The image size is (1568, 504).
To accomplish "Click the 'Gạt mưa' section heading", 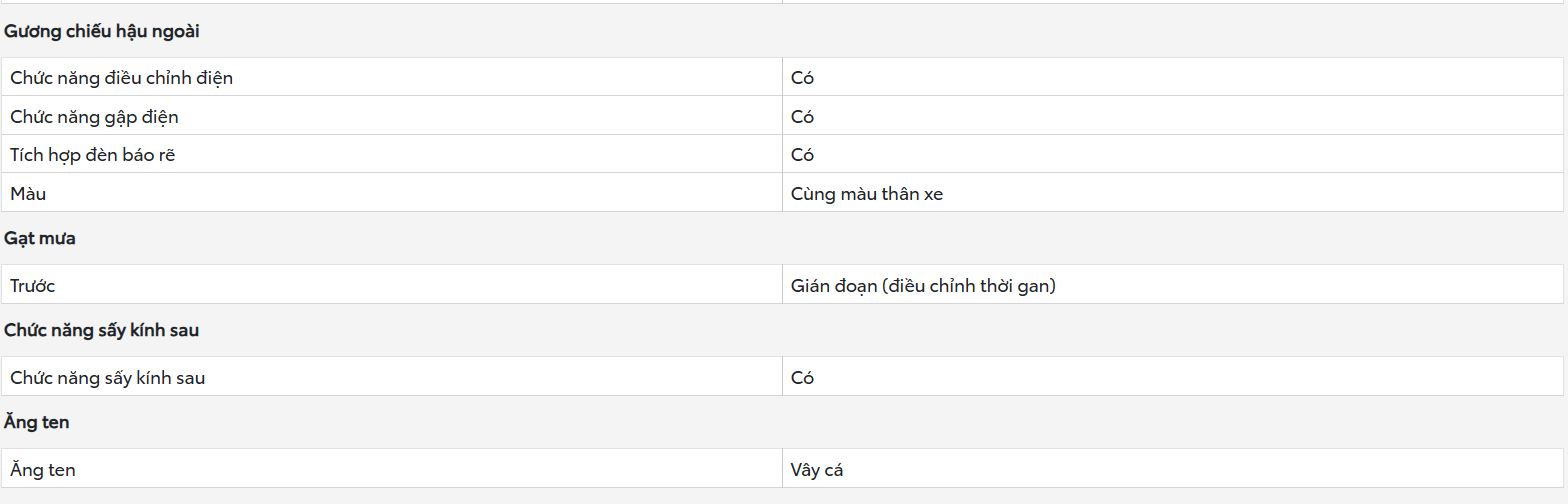I will 40,238.
